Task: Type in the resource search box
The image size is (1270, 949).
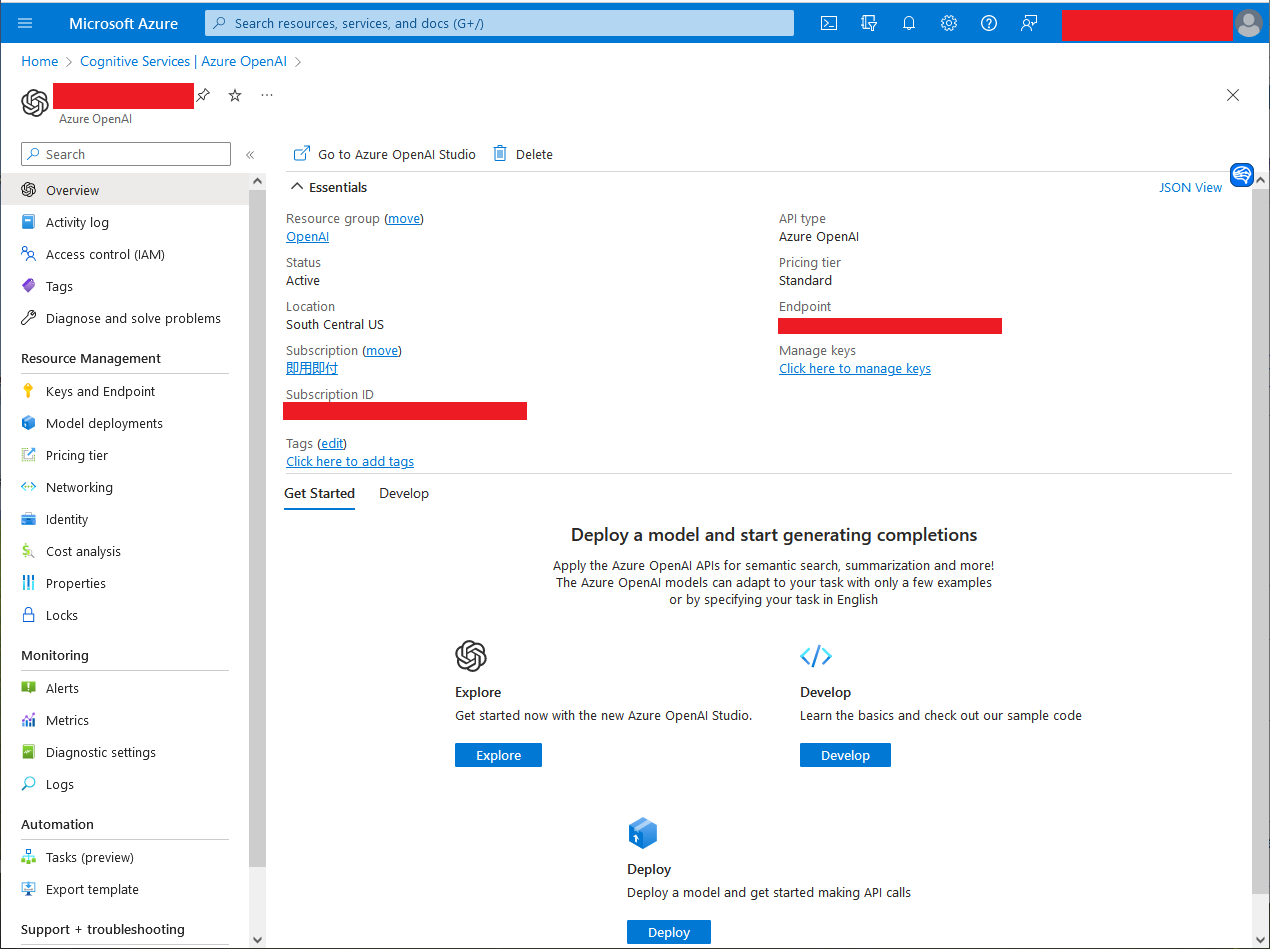Action: click(x=125, y=154)
